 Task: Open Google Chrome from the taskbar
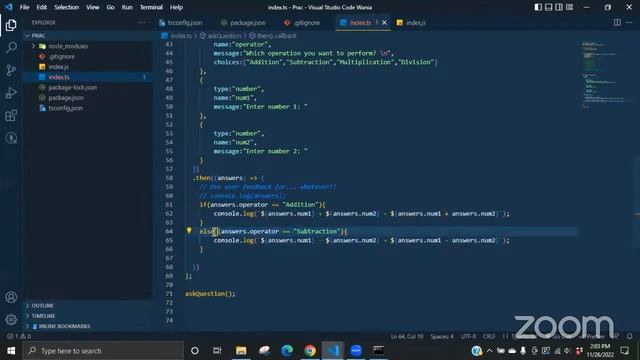click(310, 351)
